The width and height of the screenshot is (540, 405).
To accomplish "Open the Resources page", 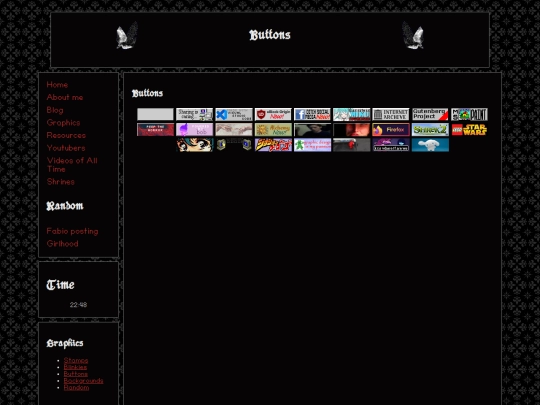I will point(66,135).
